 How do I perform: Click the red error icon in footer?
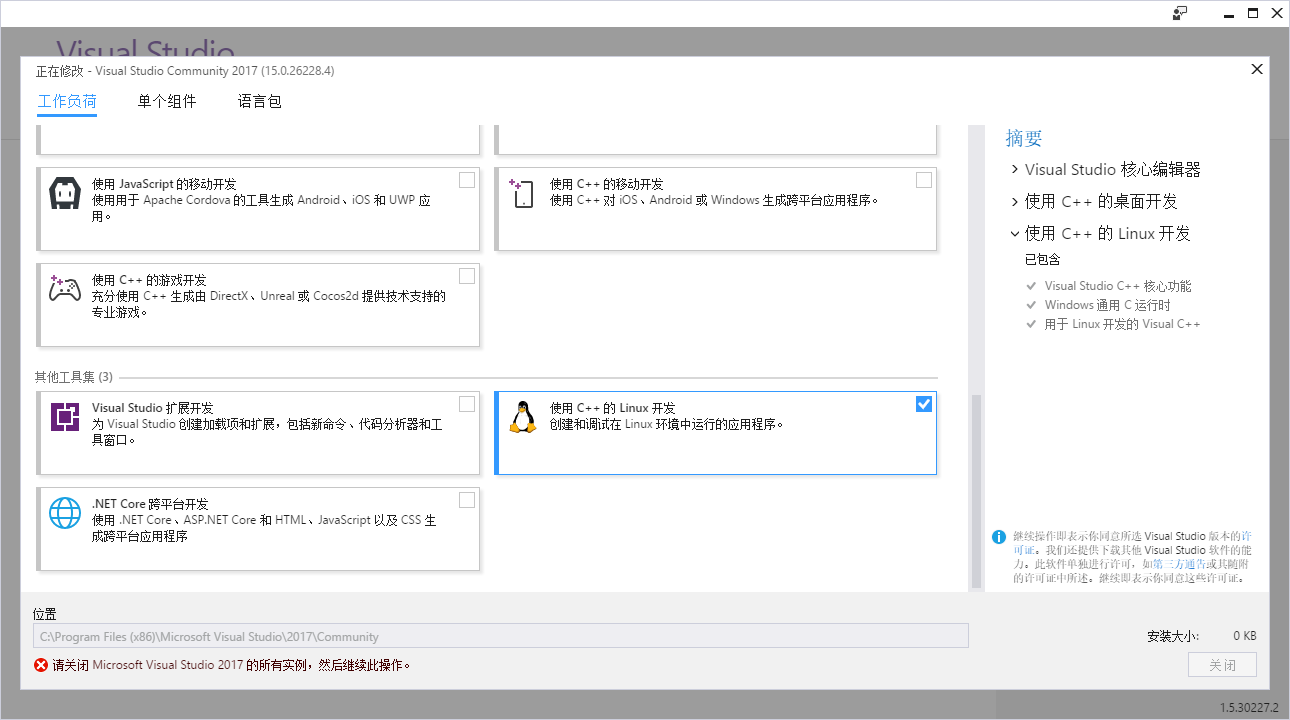click(40, 665)
